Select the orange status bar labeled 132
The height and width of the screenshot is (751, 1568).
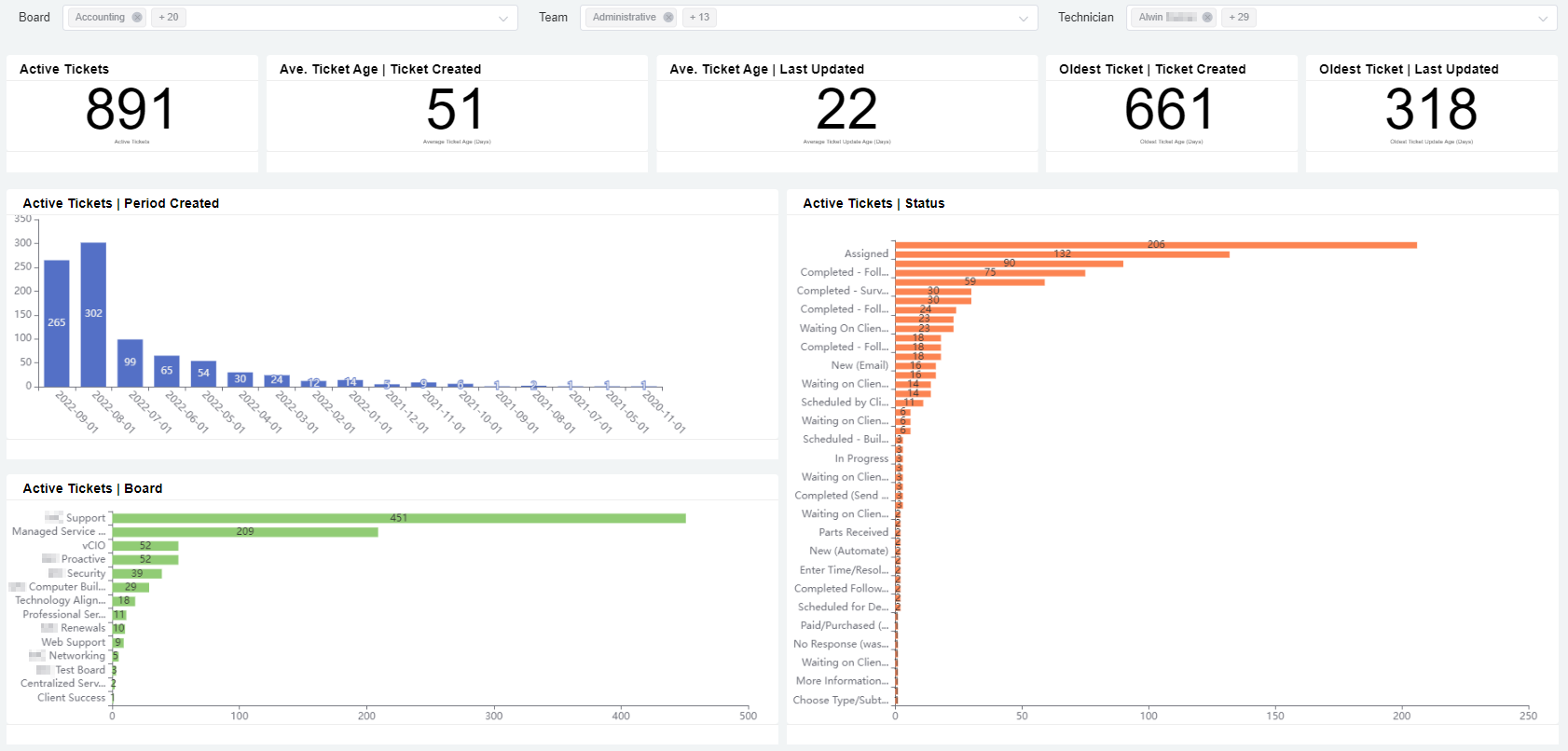click(1062, 254)
